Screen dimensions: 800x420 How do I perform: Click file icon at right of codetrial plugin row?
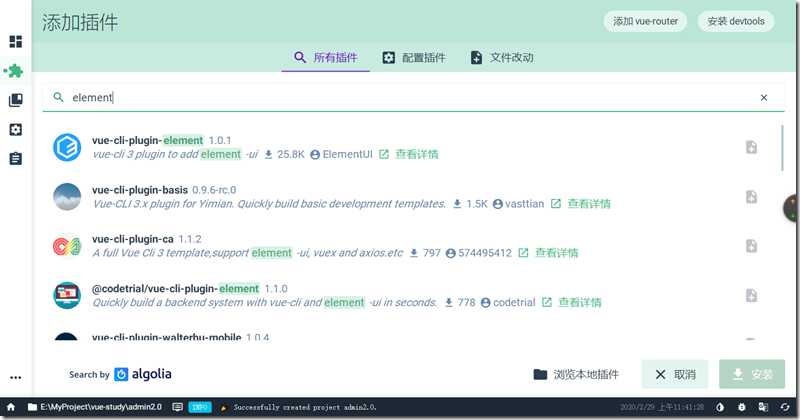(752, 295)
